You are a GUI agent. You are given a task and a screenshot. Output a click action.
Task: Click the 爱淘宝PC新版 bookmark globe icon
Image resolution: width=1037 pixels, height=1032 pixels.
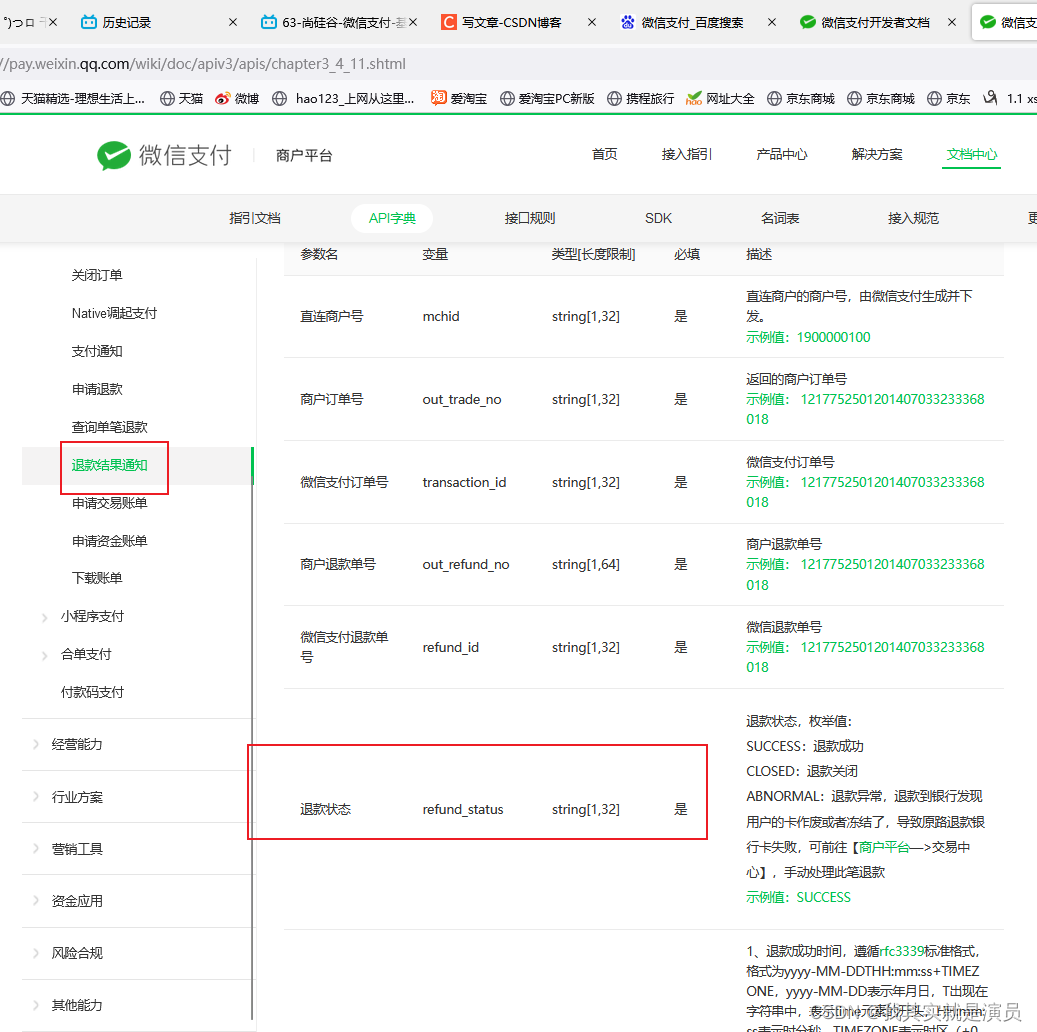507,99
